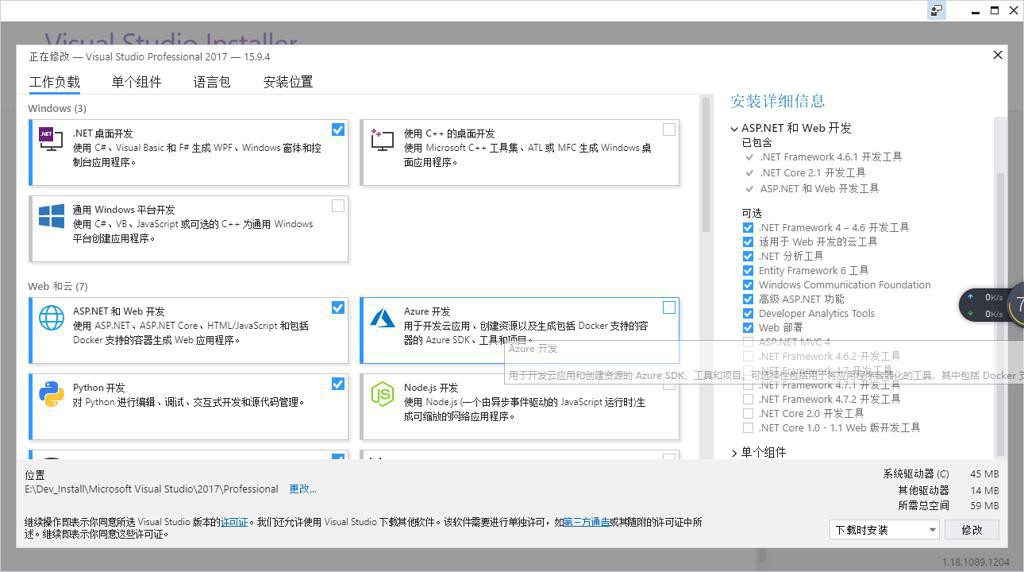
Task: Uncheck Developer Analytics Tools option
Action: [x=748, y=313]
